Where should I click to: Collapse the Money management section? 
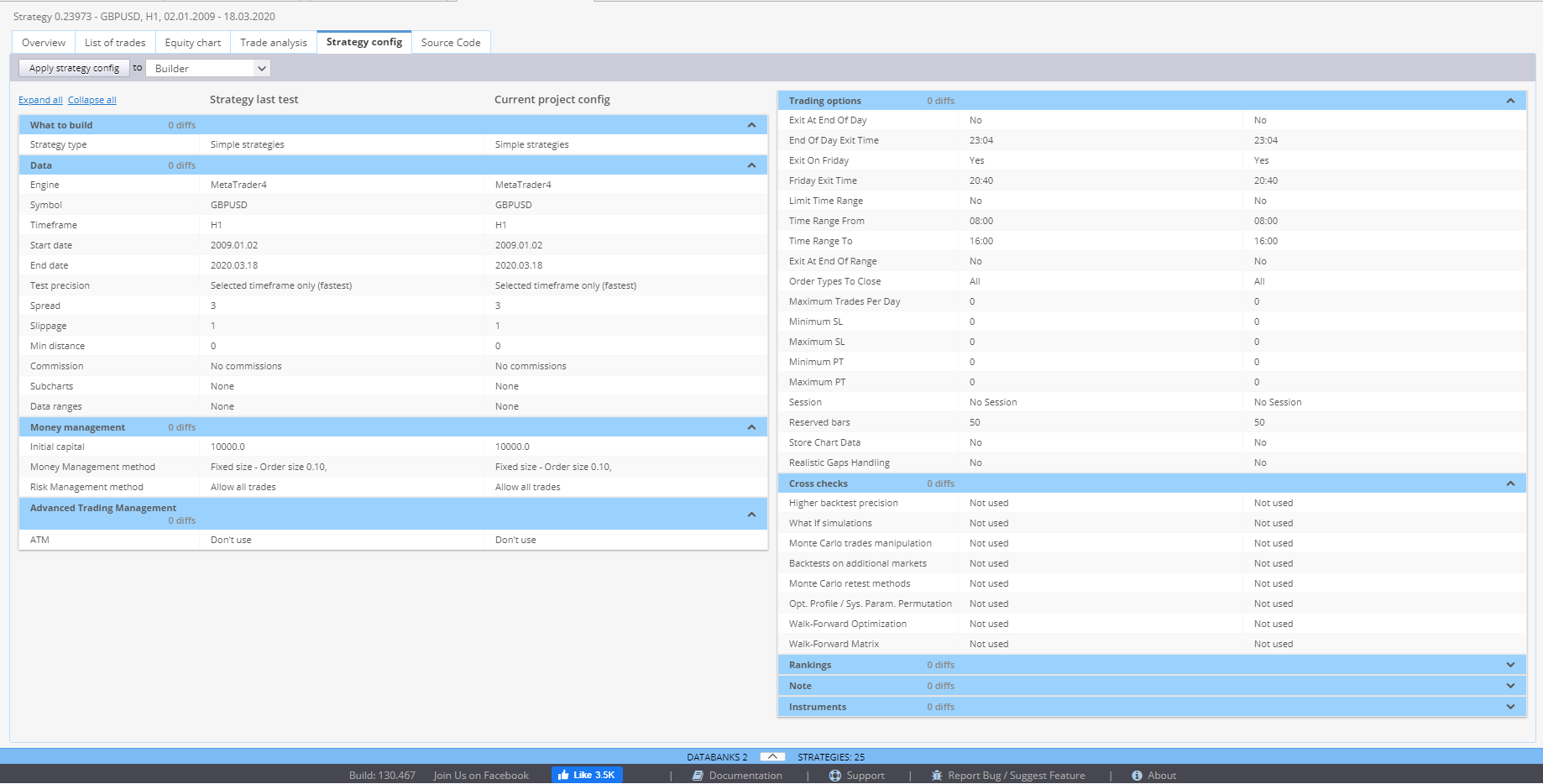(x=751, y=427)
